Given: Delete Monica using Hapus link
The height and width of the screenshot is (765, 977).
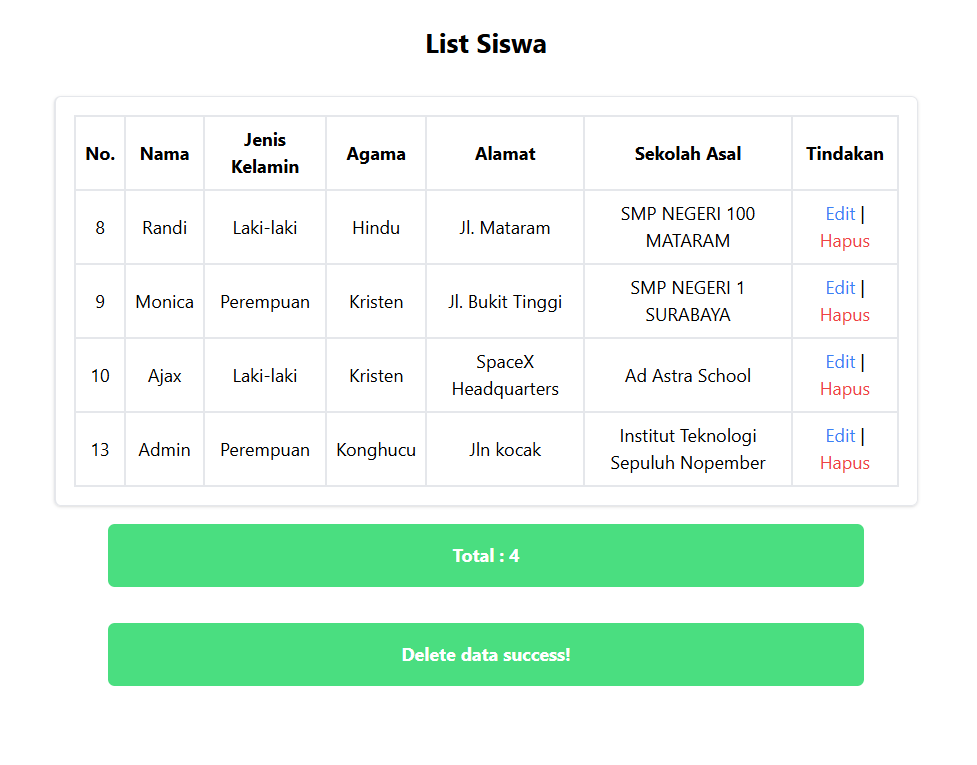Looking at the screenshot, I should [x=844, y=315].
